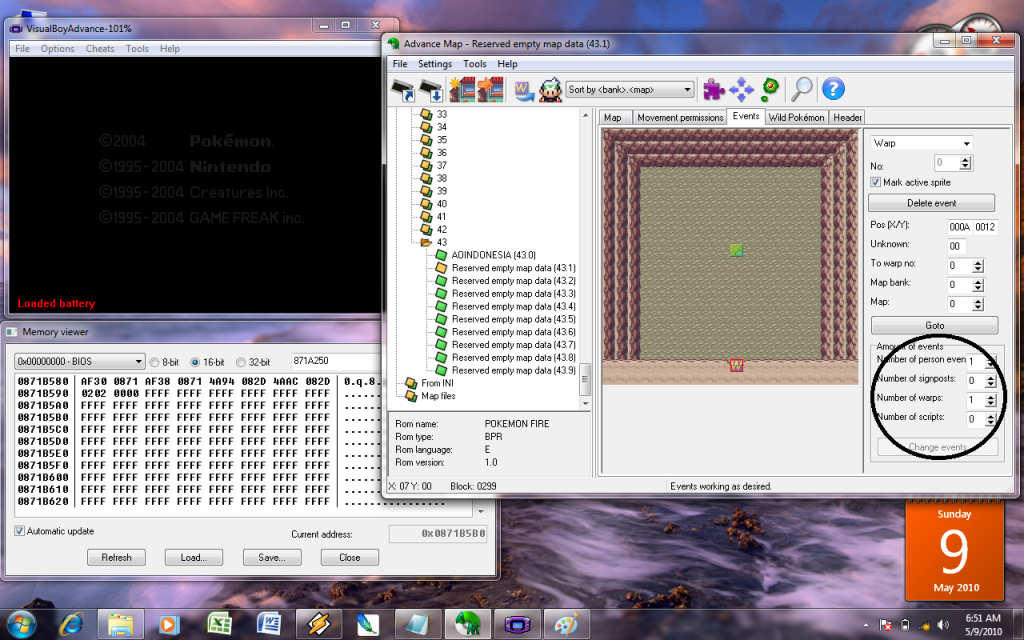Click the magnifying glass zoom icon

coord(801,89)
